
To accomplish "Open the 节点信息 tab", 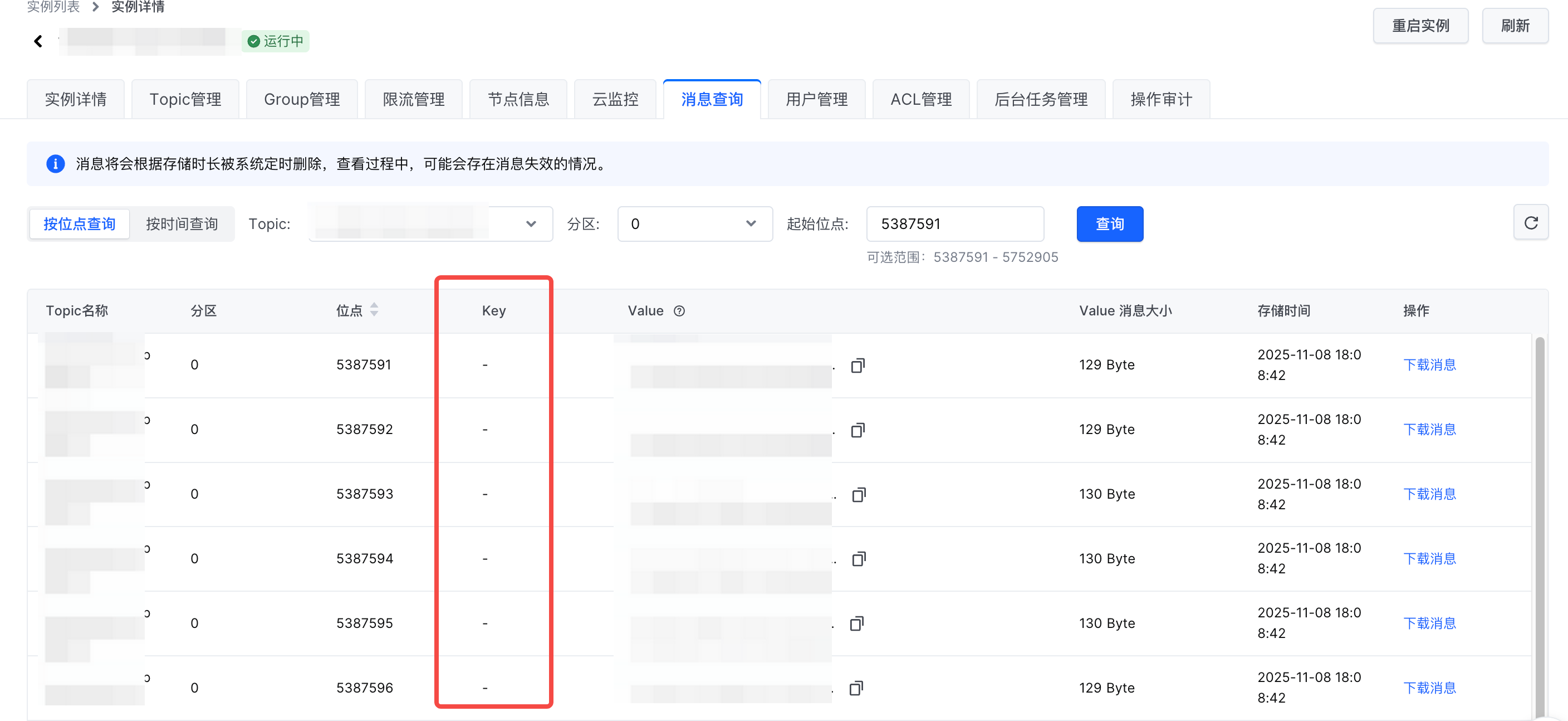I will (518, 99).
